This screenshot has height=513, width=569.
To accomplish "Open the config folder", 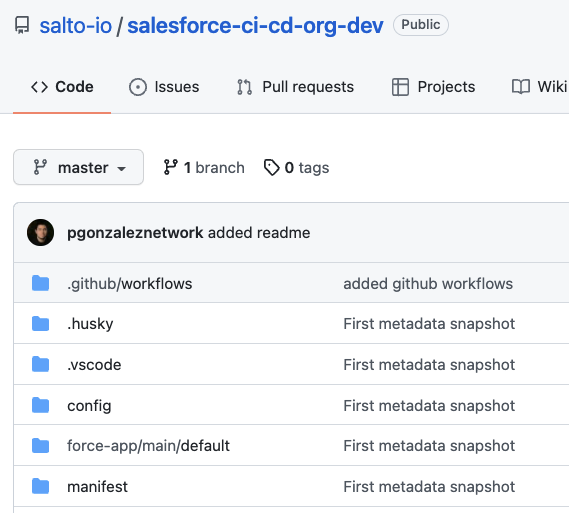I will pyautogui.click(x=89, y=406).
